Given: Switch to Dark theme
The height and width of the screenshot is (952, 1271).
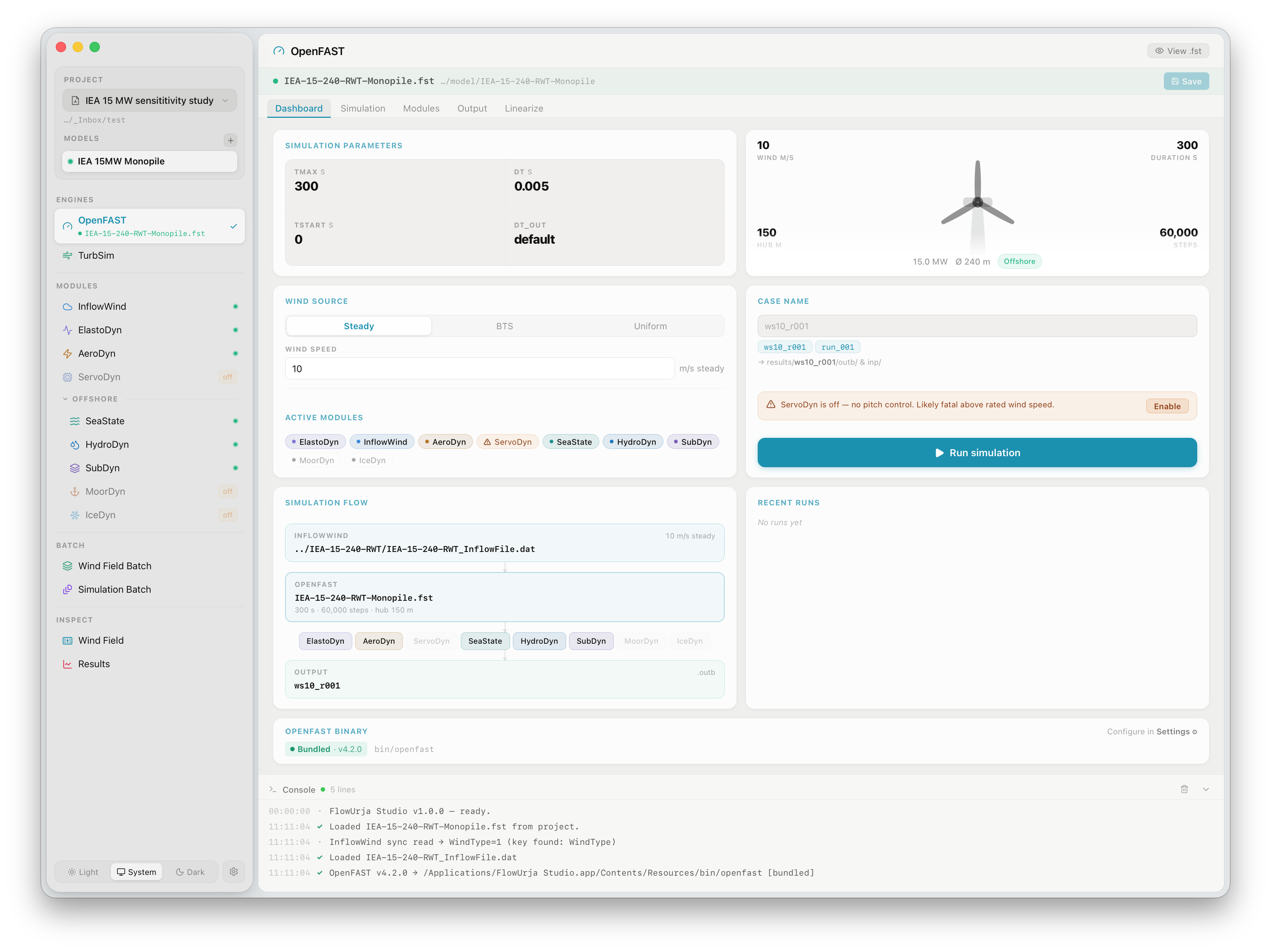Looking at the screenshot, I should pos(190,872).
